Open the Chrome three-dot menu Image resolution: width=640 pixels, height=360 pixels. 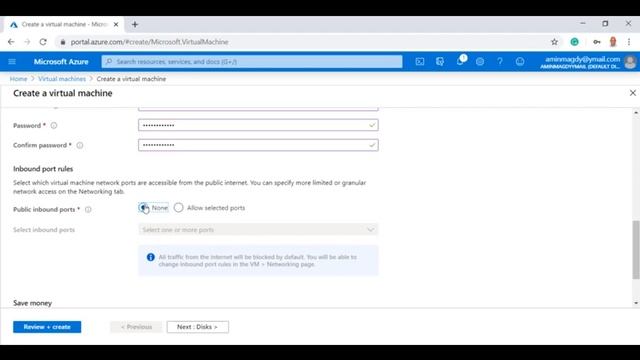[629, 42]
